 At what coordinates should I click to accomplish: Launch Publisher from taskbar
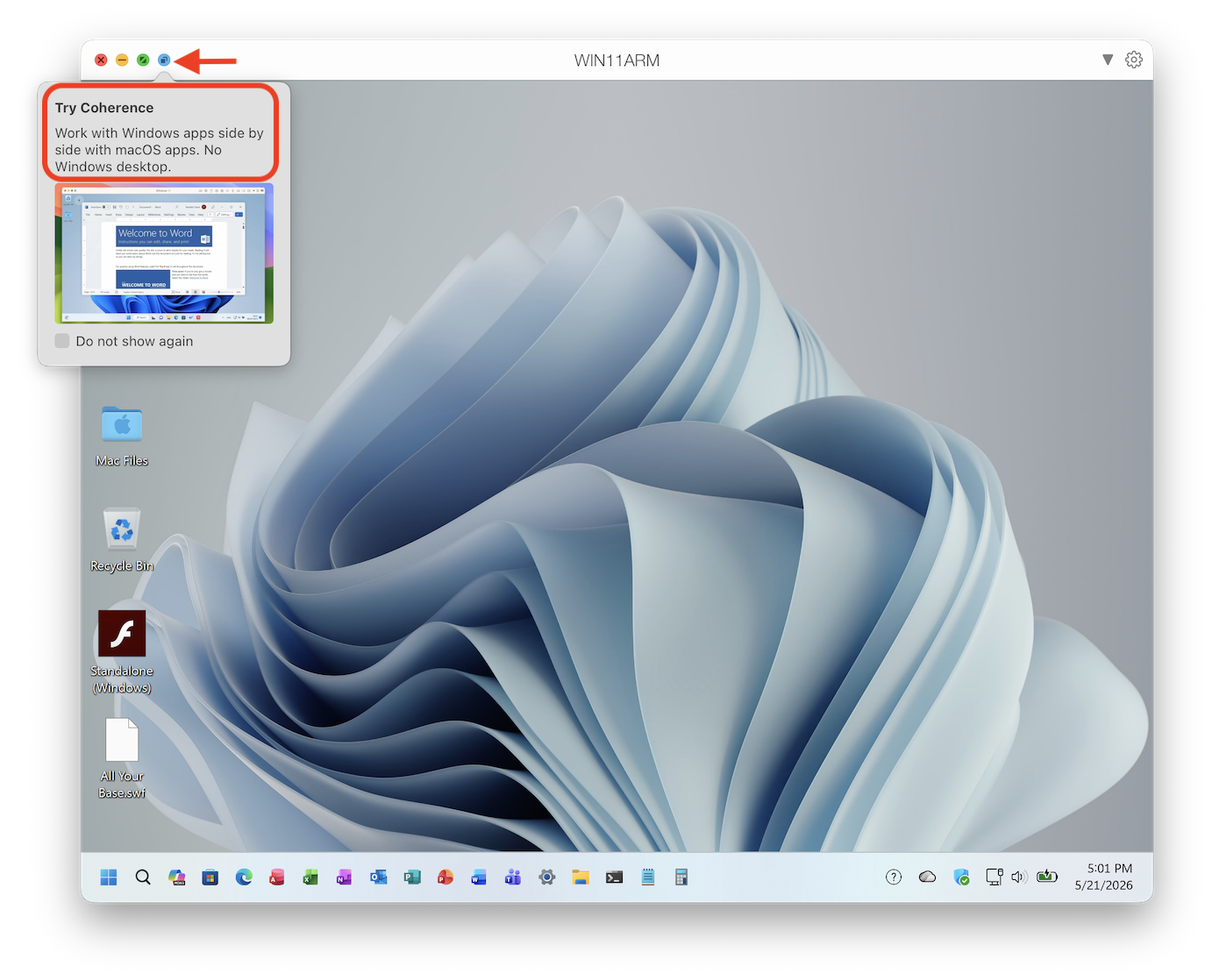click(x=412, y=877)
